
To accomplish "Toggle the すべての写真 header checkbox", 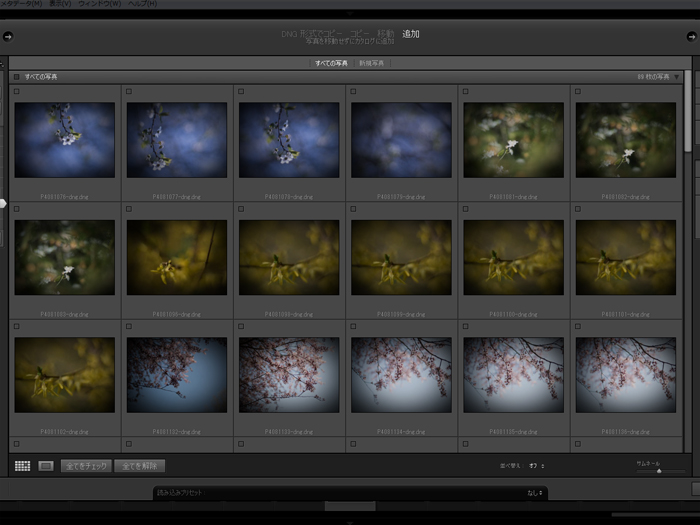I will click(16, 77).
